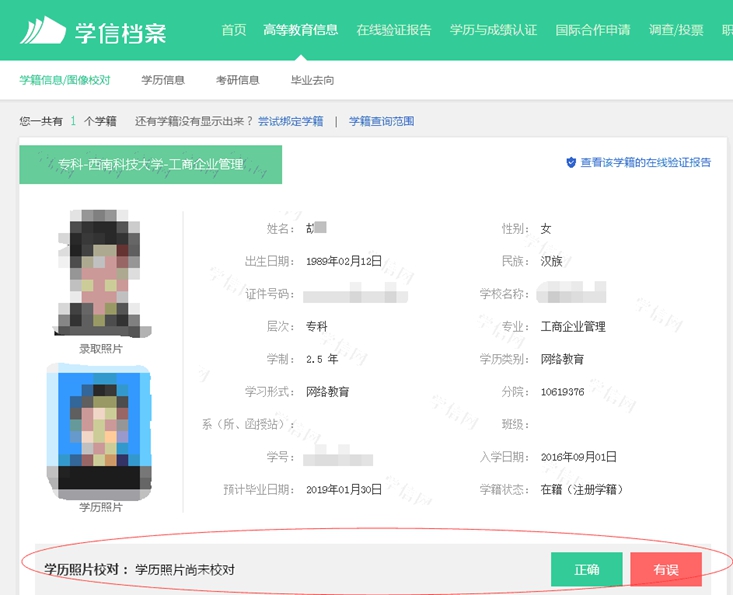The image size is (733, 595).
Task: Click the 分院 value 10619376
Action: [x=562, y=392]
